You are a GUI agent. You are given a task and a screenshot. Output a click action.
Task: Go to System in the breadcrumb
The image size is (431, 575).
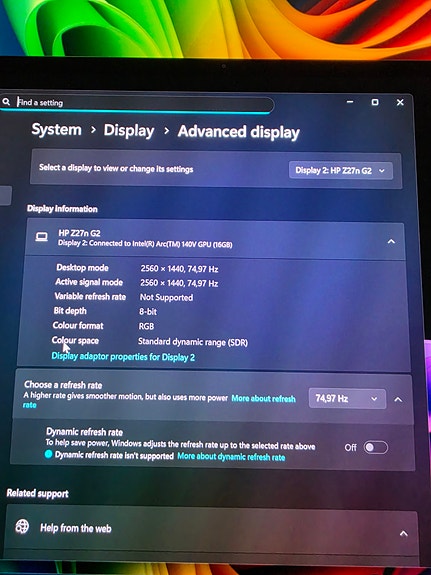pos(56,129)
